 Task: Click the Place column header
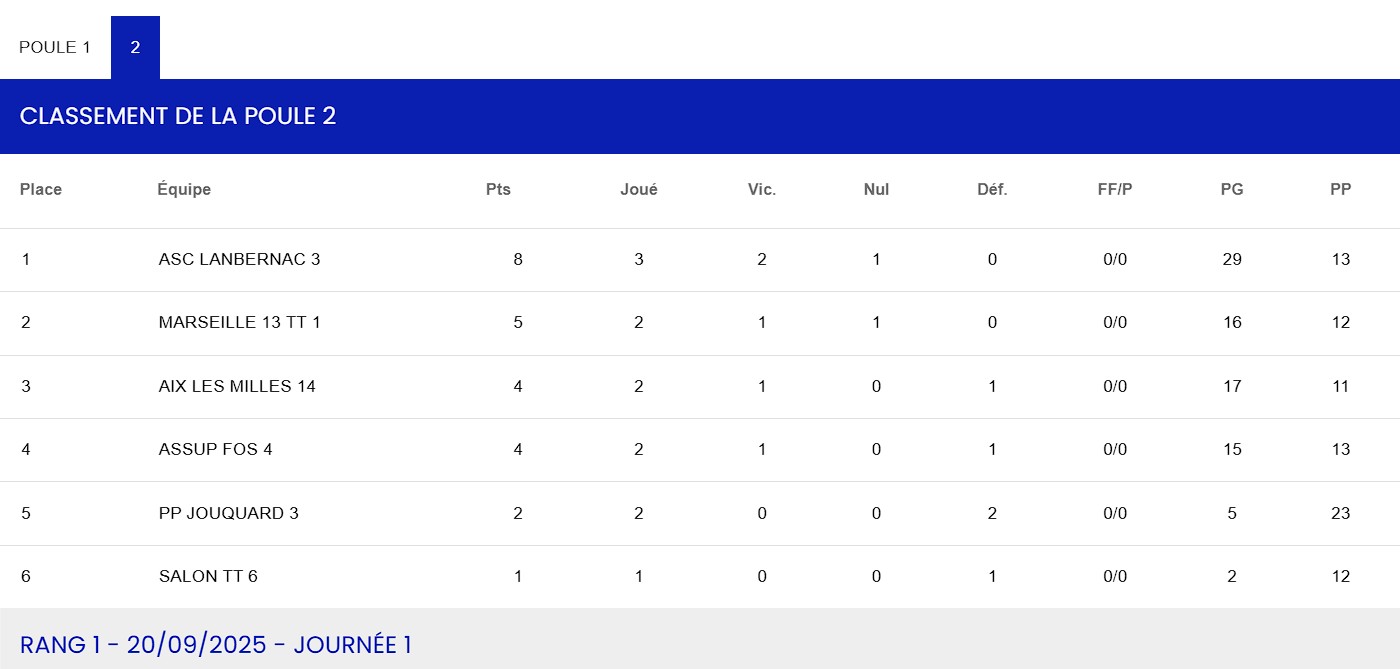41,189
